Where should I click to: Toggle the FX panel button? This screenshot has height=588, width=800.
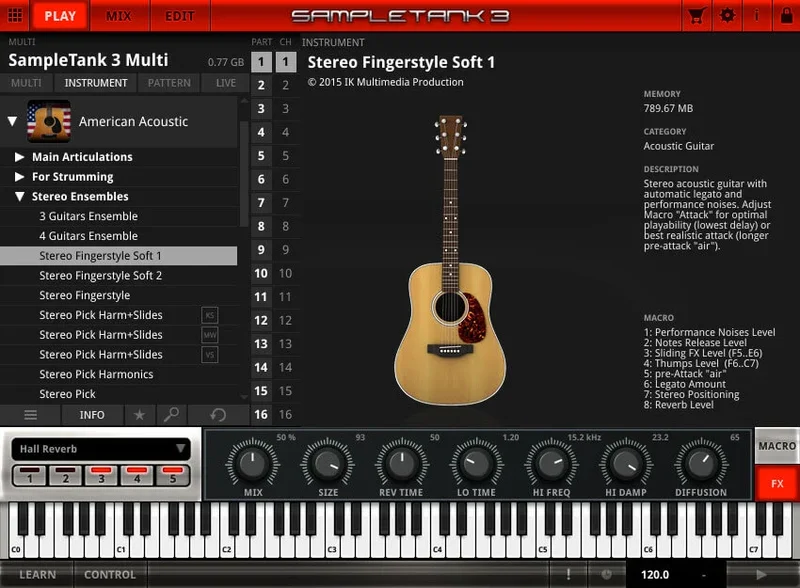click(777, 483)
